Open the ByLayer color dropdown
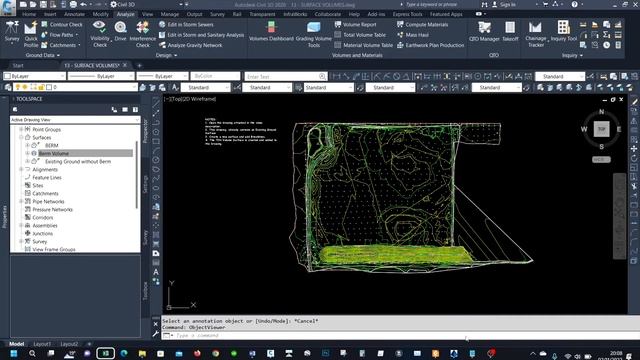This screenshot has width=640, height=360. coord(34,76)
